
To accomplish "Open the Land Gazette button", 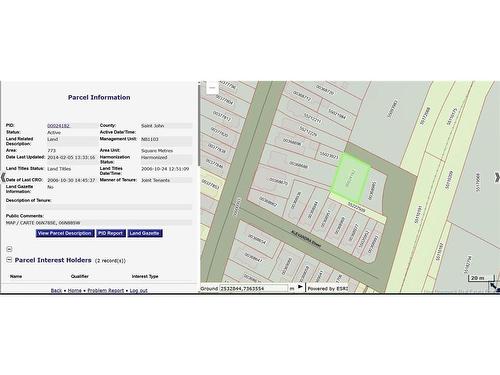I will pos(145,233).
